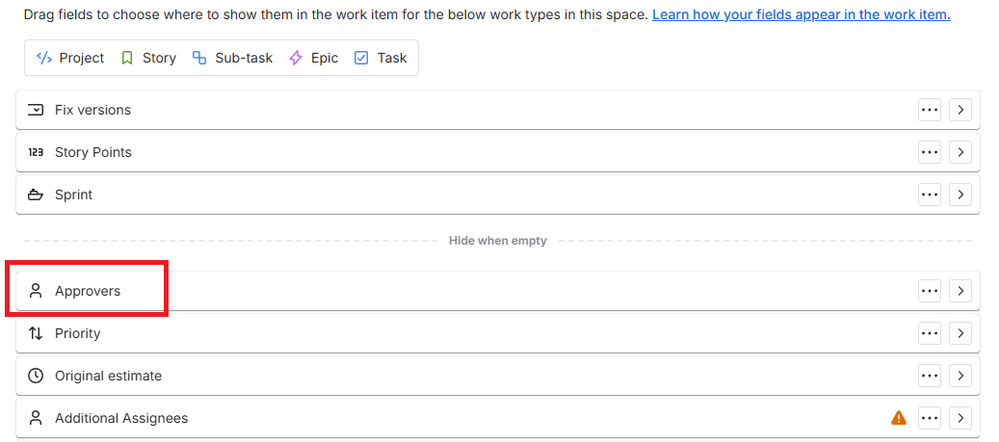Open more options for Priority

click(x=930, y=333)
